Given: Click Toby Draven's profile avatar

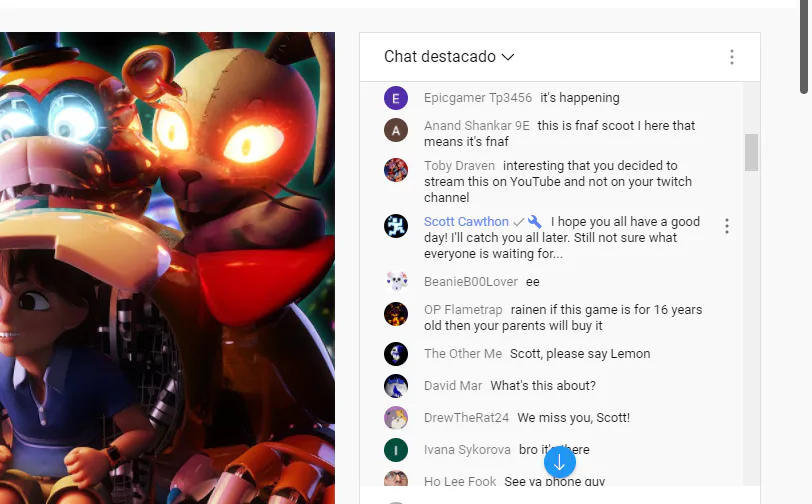Looking at the screenshot, I should 396,170.
